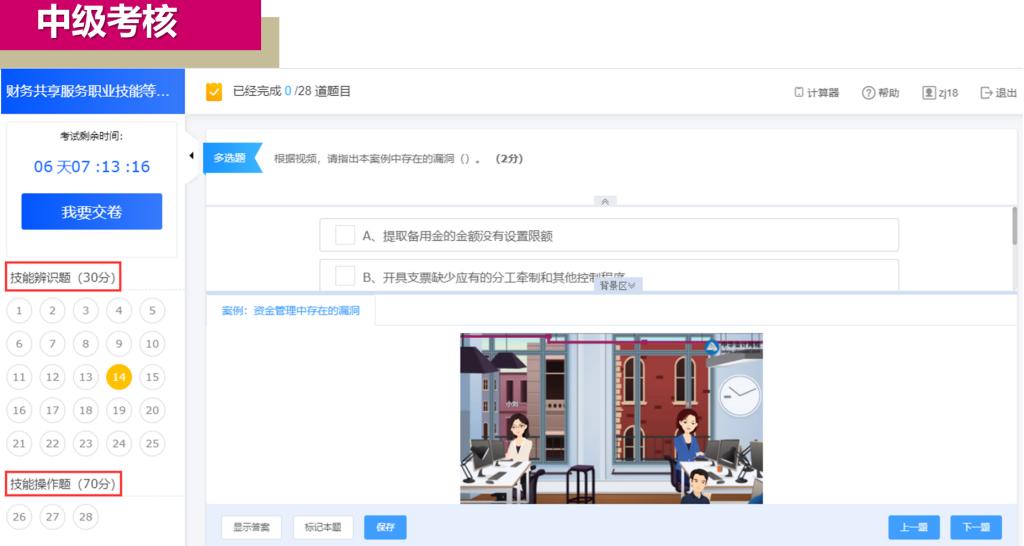The width and height of the screenshot is (1024, 546).
Task: Click the exit (退出) icon
Action: [986, 93]
